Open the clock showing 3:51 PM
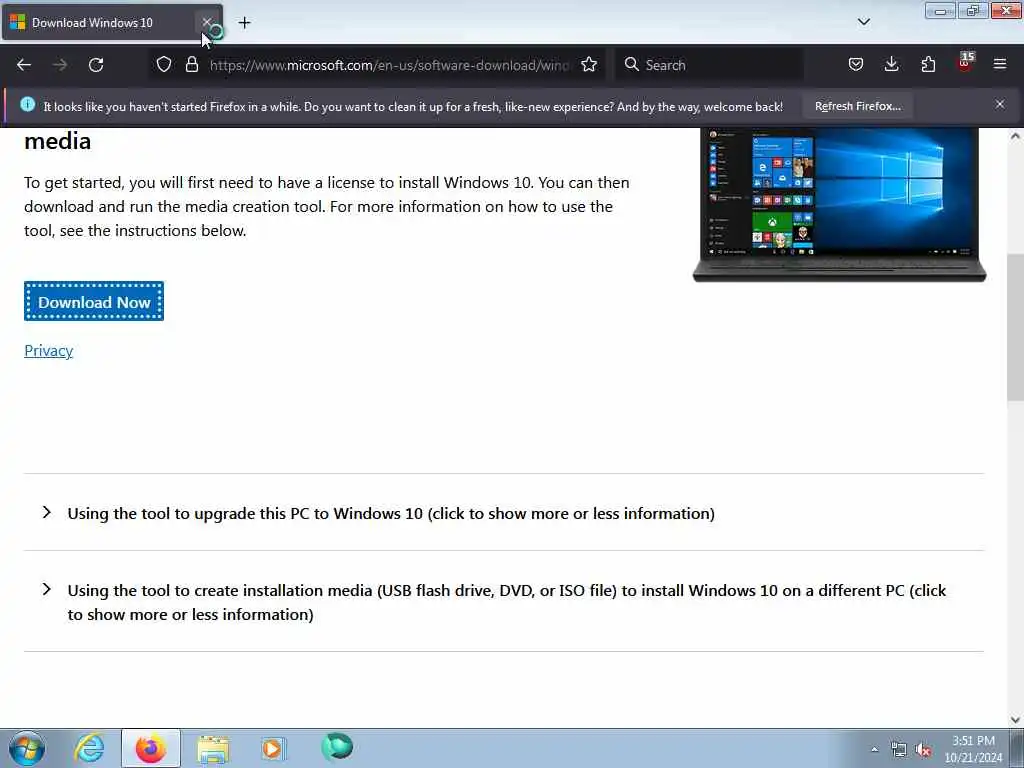 973,749
